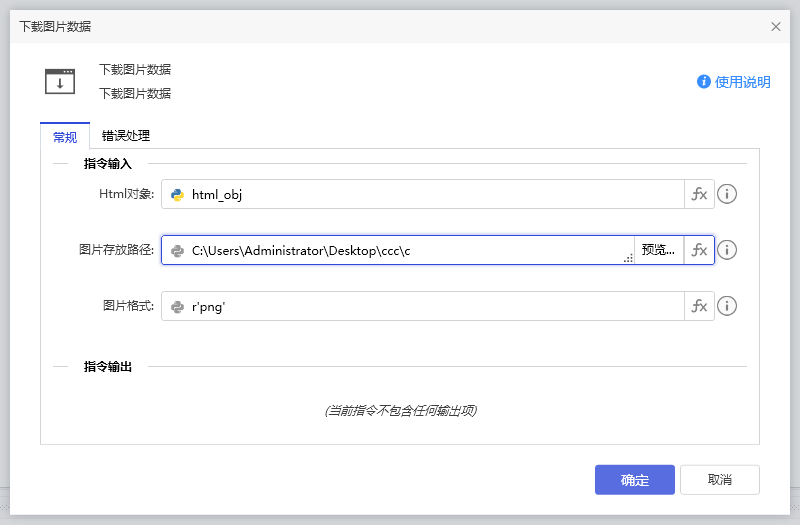The height and width of the screenshot is (525, 800).
Task: Show info tooltip for 图片存放路径
Action: (x=728, y=250)
